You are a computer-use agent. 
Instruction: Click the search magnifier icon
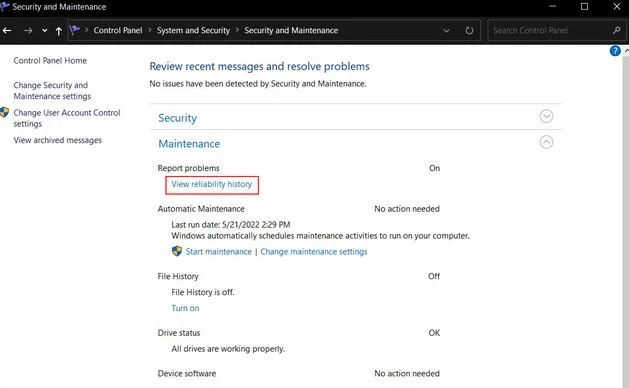click(616, 30)
